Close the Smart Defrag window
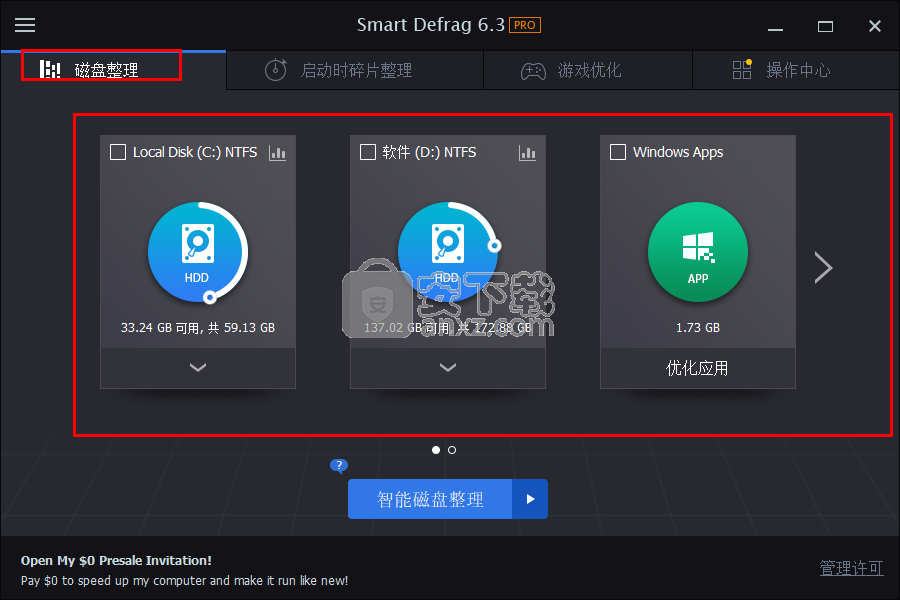Image resolution: width=900 pixels, height=600 pixels. [875, 26]
